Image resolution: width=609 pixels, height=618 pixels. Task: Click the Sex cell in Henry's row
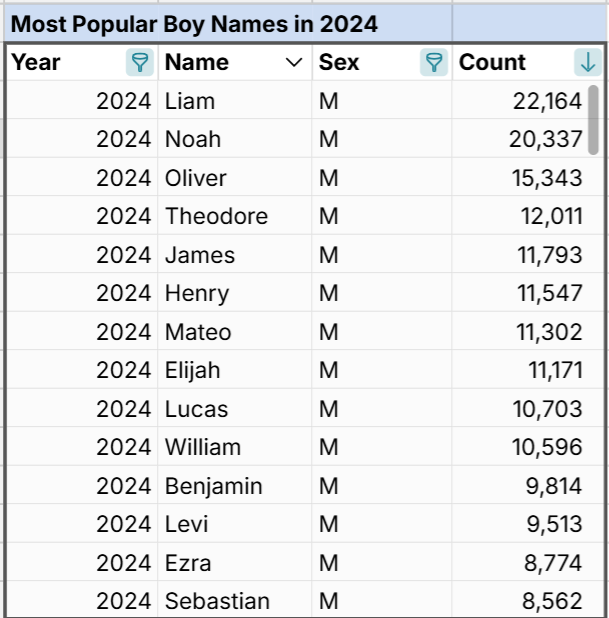pyautogui.click(x=329, y=293)
